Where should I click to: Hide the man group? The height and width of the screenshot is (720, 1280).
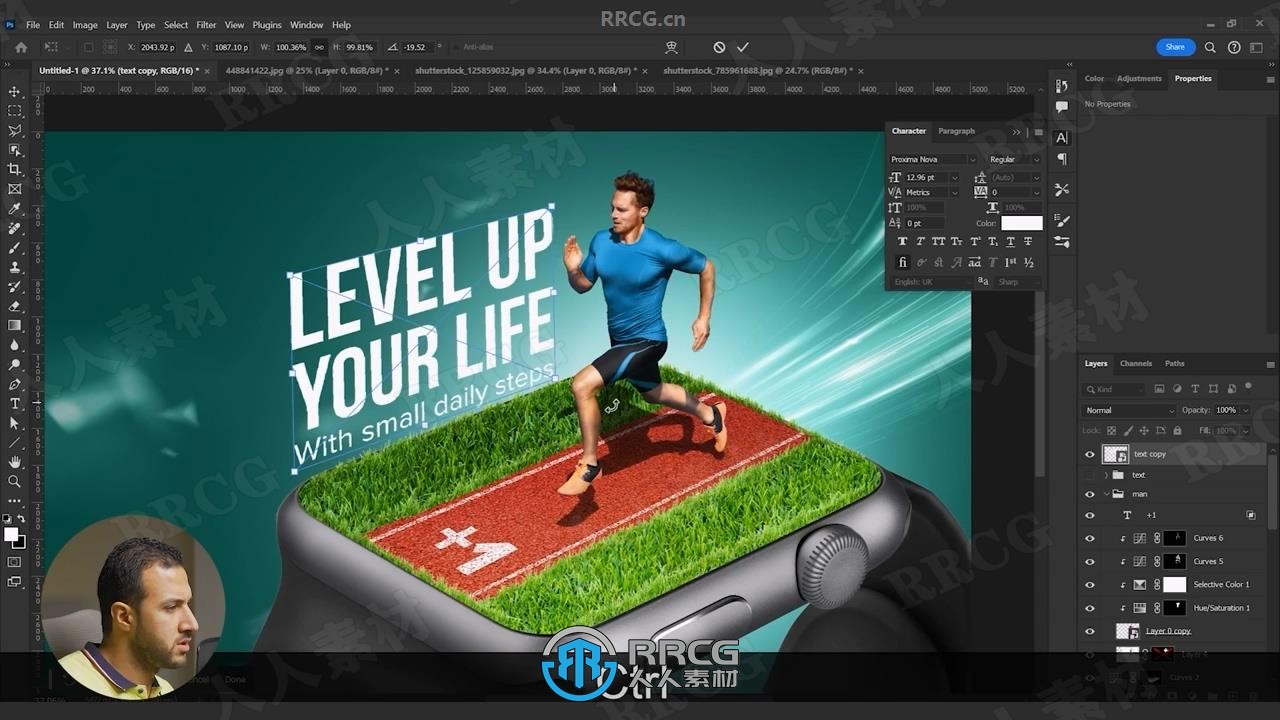(x=1090, y=494)
